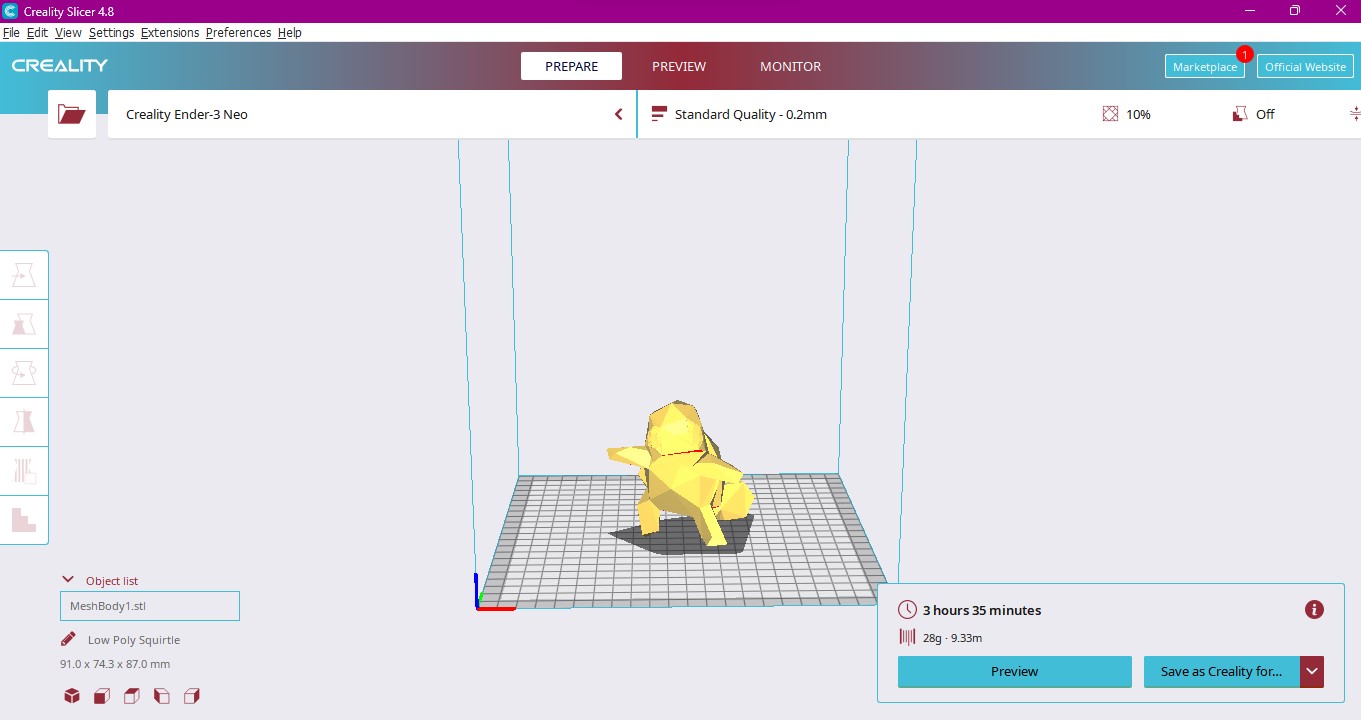Click the clock print time icon
Image resolution: width=1361 pixels, height=720 pixels.
tap(907, 610)
